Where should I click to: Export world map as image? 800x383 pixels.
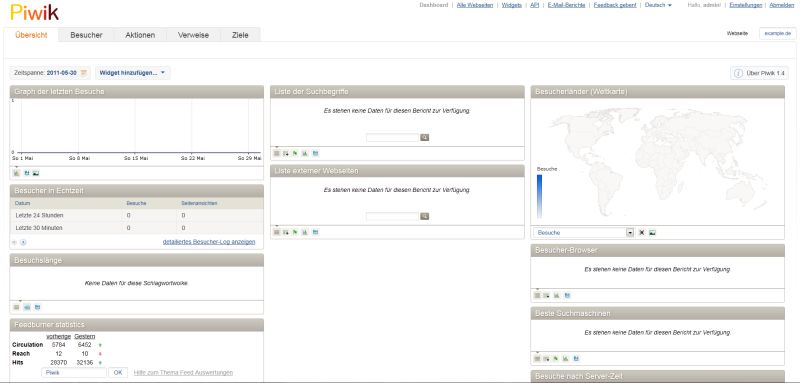tap(652, 233)
